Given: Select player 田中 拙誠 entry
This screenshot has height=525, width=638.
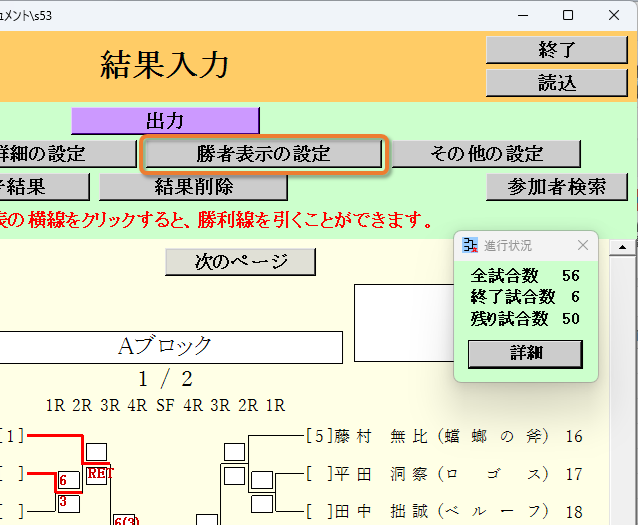Looking at the screenshot, I should [x=442, y=512].
